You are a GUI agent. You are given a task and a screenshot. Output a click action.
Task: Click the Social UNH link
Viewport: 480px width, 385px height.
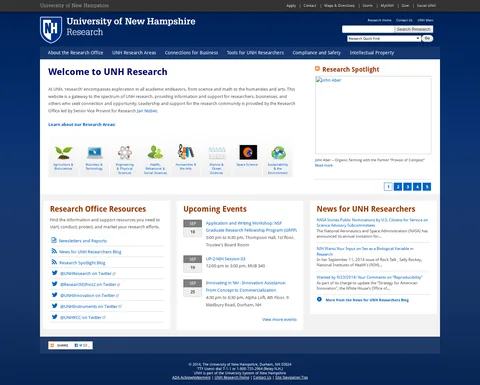pyautogui.click(x=426, y=6)
